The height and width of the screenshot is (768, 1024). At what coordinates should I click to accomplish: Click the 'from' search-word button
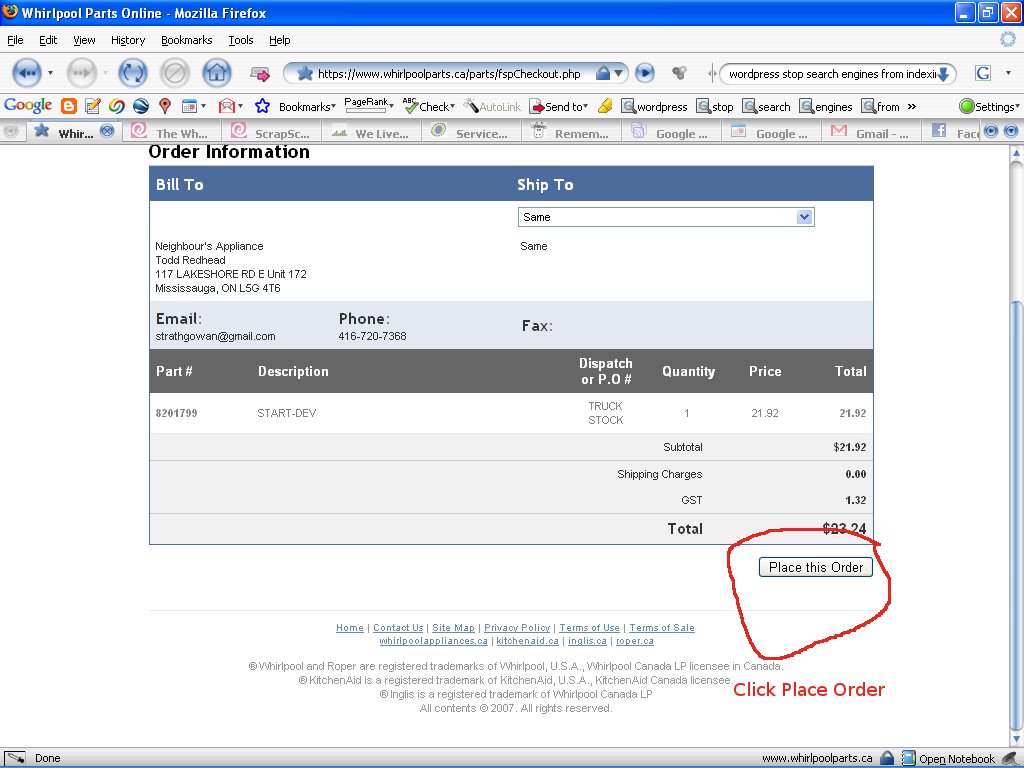point(880,106)
